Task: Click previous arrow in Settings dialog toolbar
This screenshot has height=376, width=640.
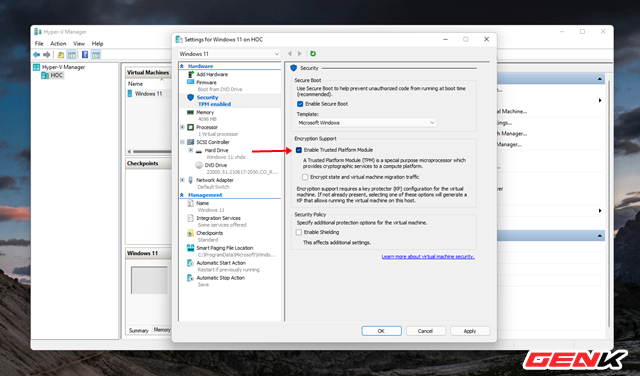Action: (x=290, y=53)
